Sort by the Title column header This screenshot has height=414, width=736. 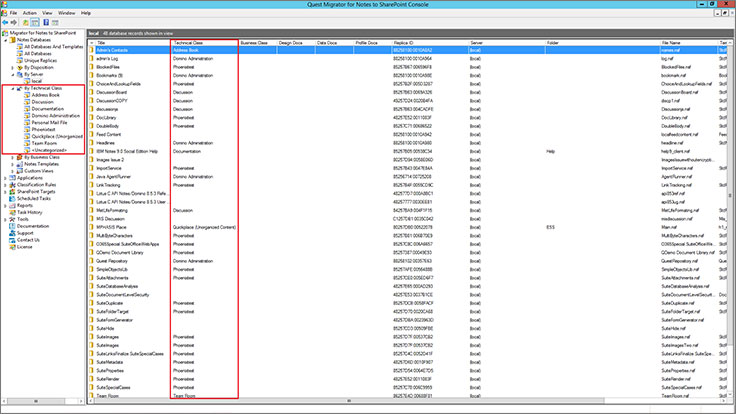133,43
